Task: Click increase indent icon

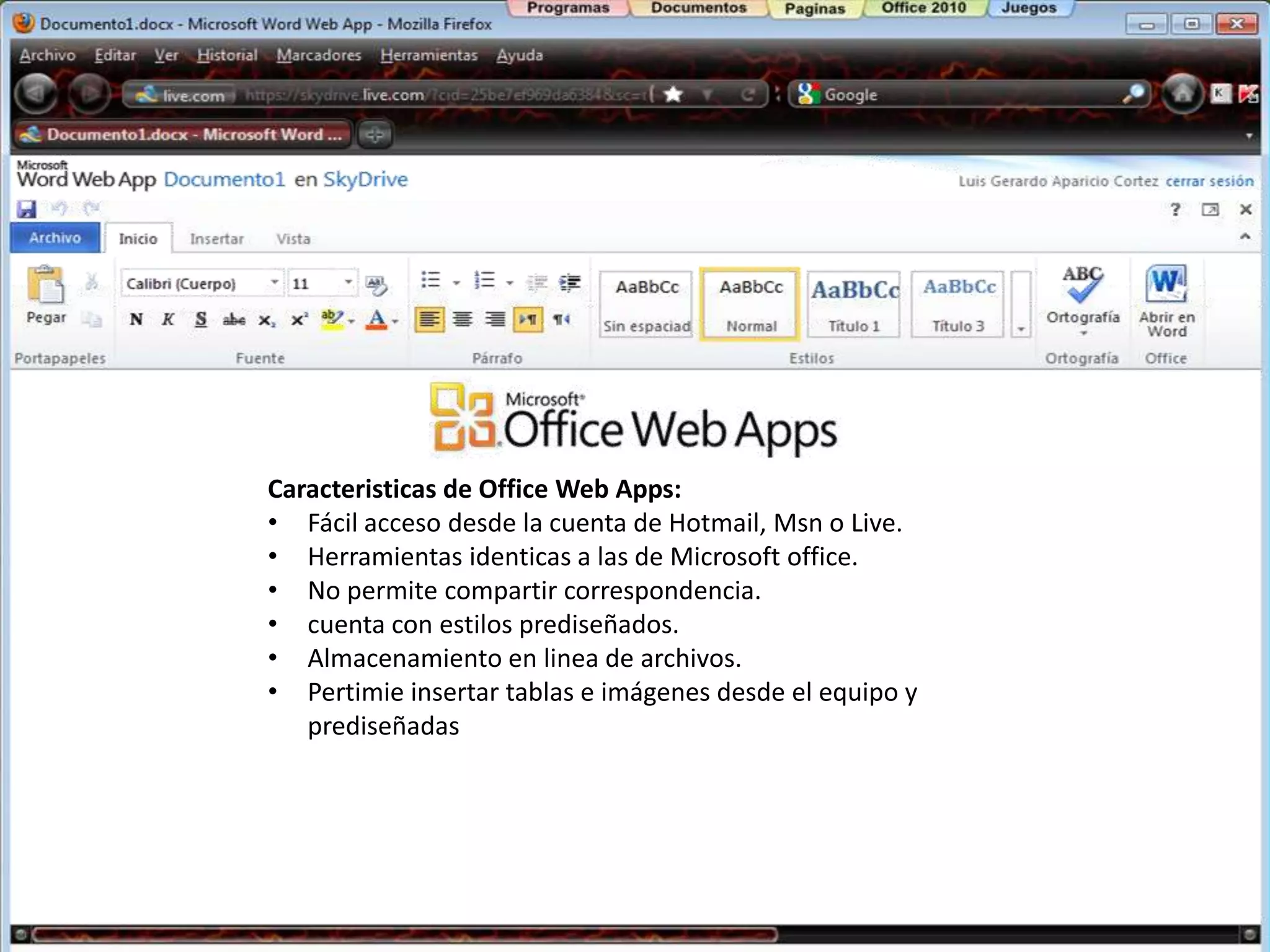Action: tap(569, 283)
